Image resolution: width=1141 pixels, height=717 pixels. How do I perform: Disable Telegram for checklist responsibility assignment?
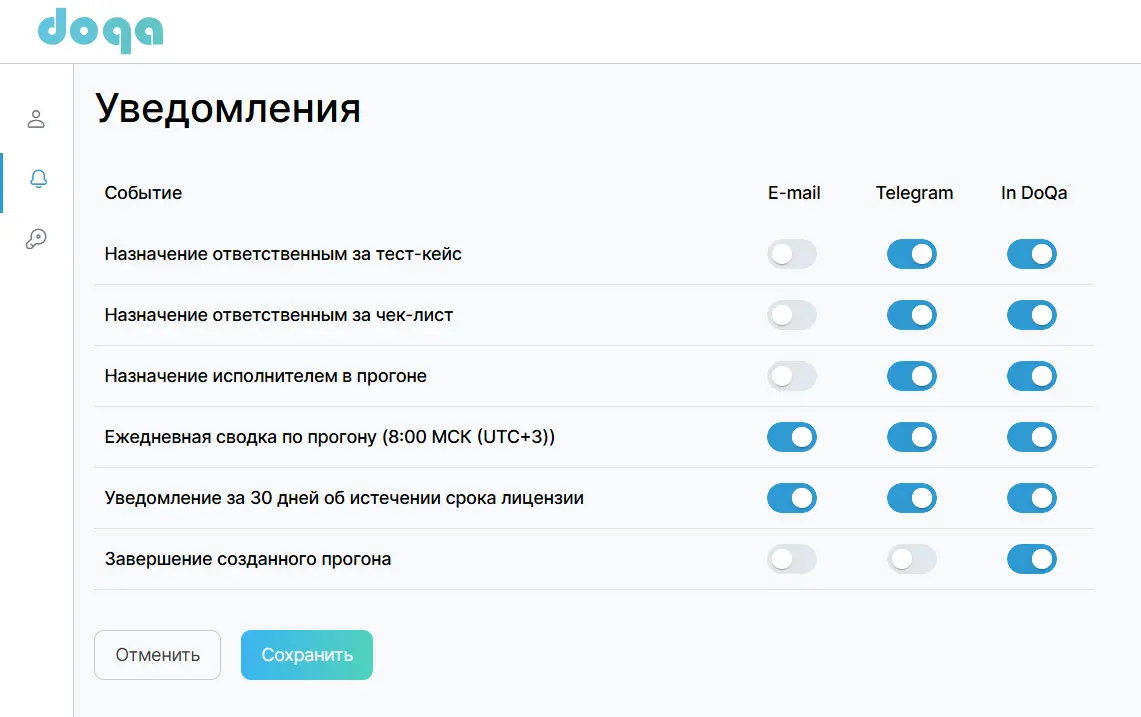tap(912, 315)
